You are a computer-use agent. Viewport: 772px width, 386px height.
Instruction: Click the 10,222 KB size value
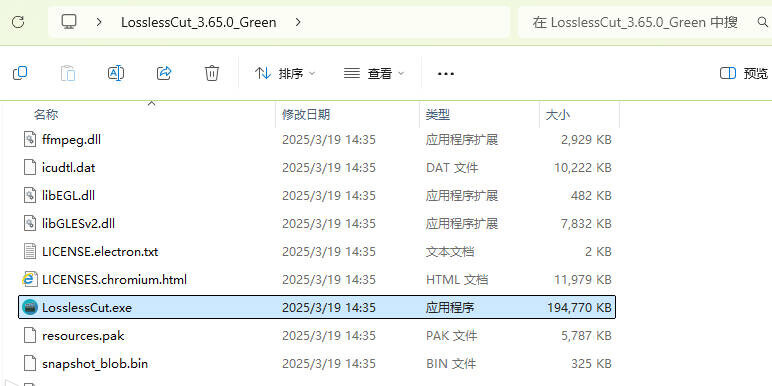(582, 167)
